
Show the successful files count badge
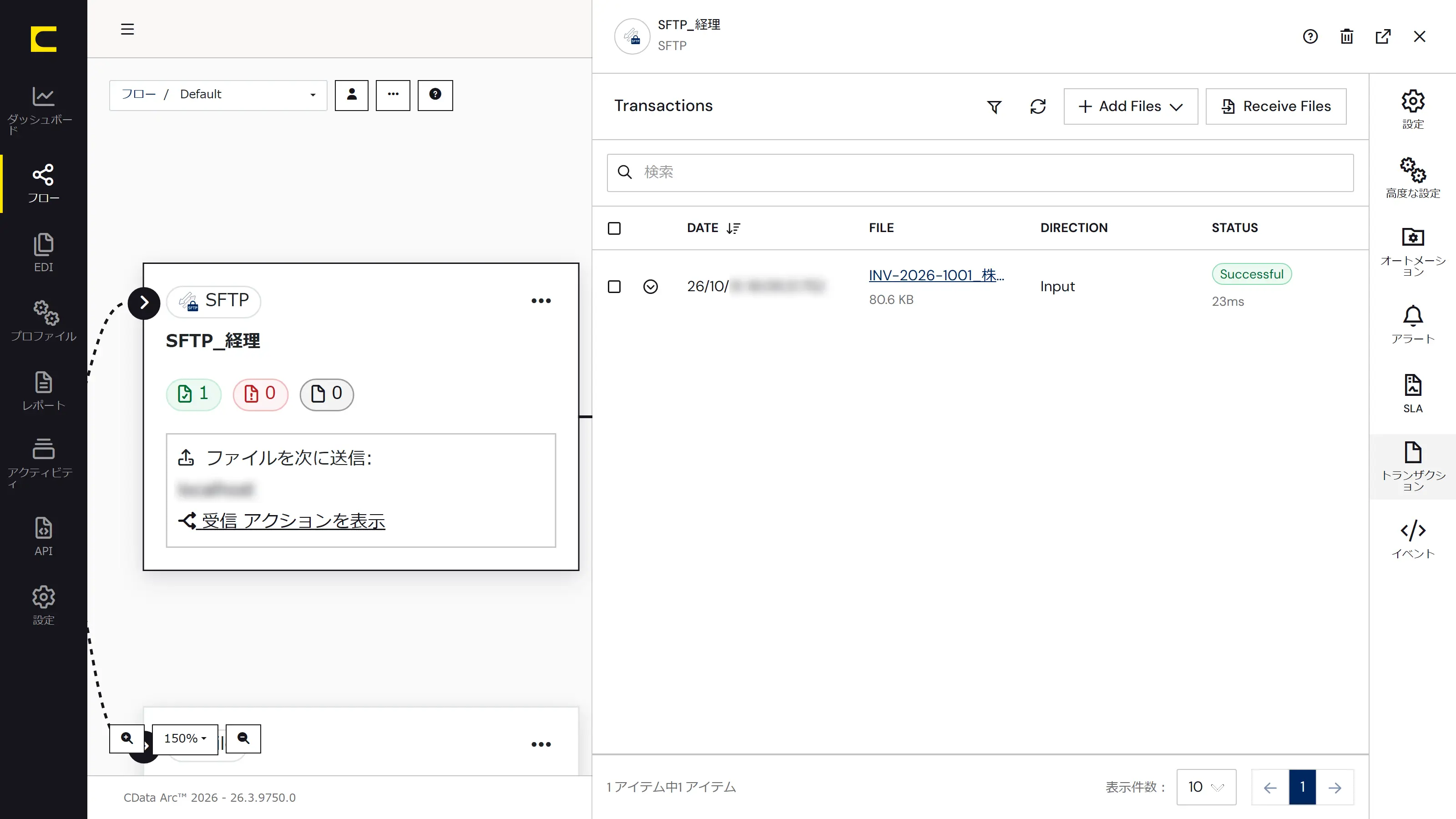(x=193, y=394)
